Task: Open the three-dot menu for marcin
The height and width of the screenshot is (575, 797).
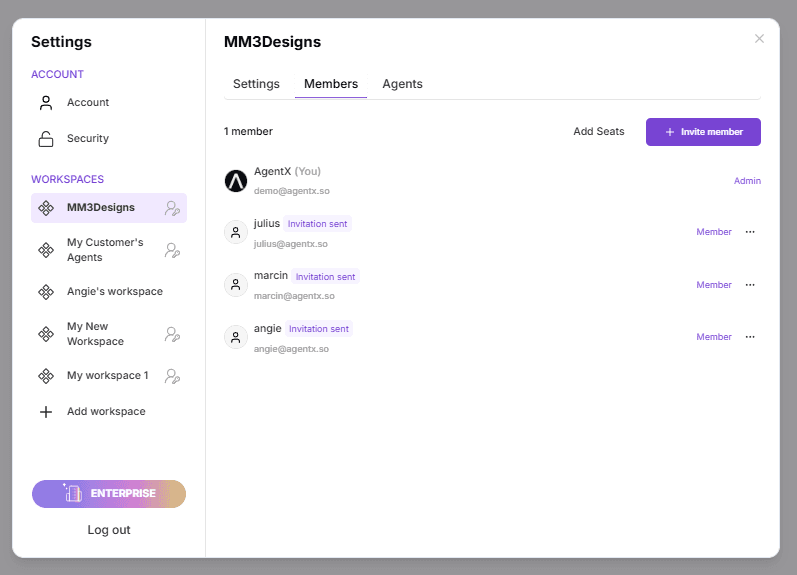Action: tap(750, 285)
